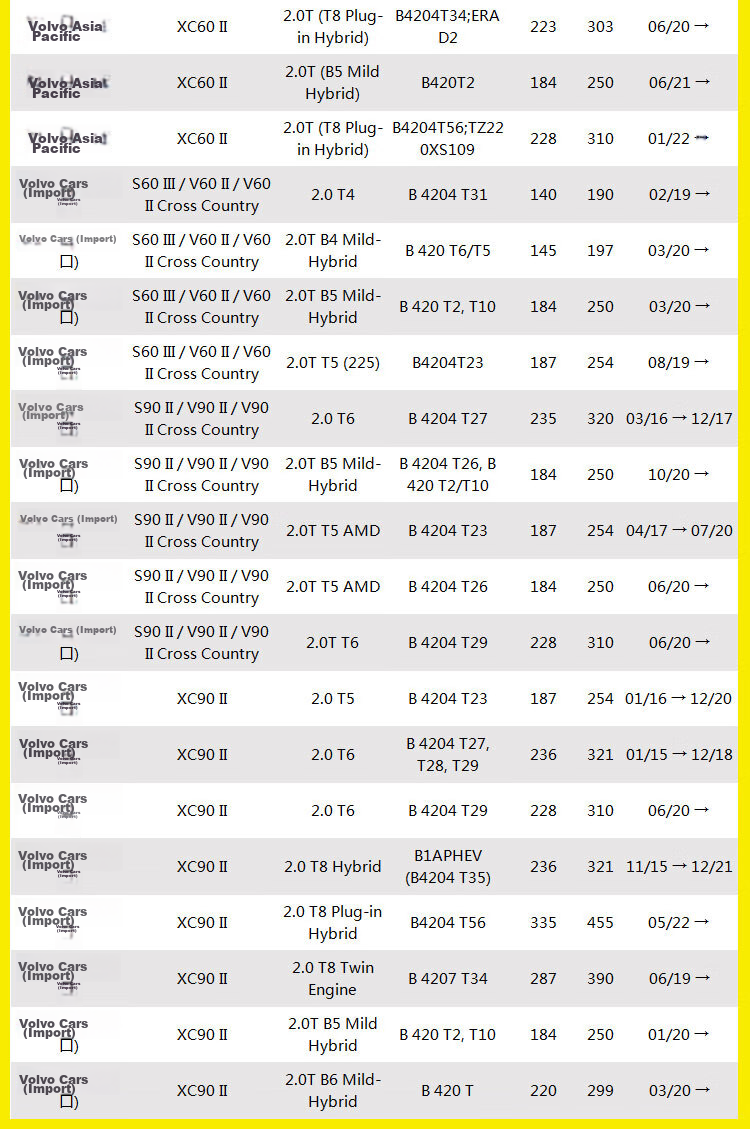Click the B 4204 T27, T28, T29 cell

coord(448,755)
